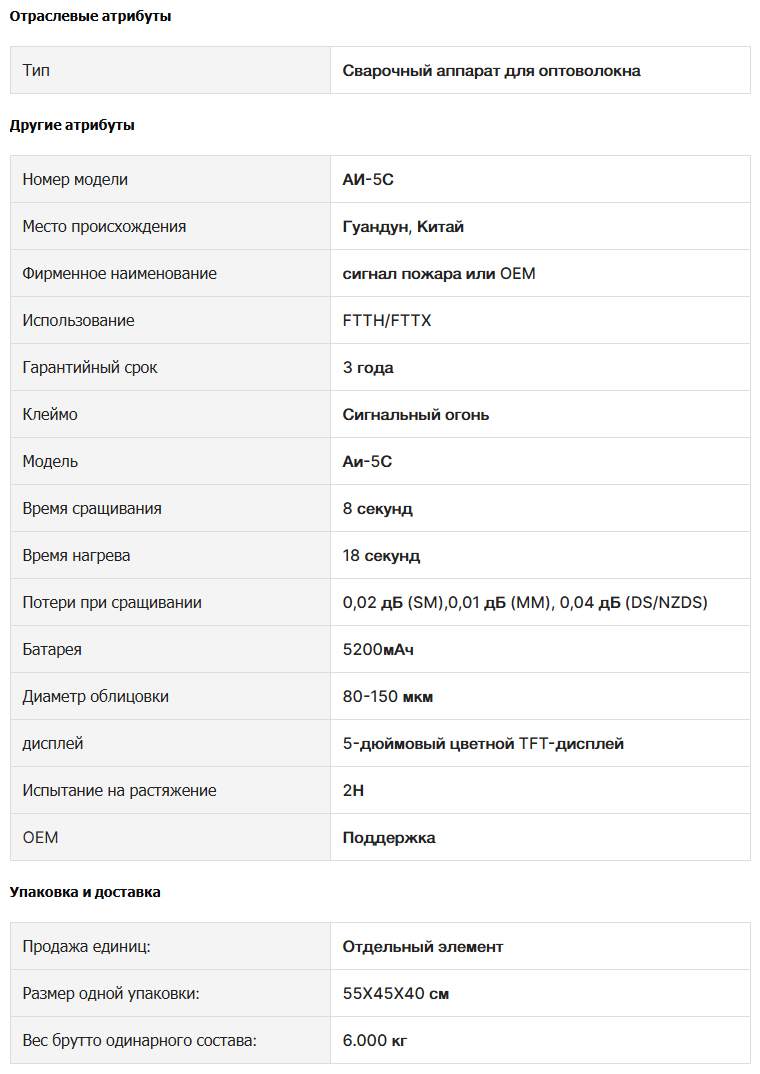Screen dimensions: 760x1074
Task: Select the 'Сварочный аппарат для оптоволокна' value
Action: click(x=492, y=71)
